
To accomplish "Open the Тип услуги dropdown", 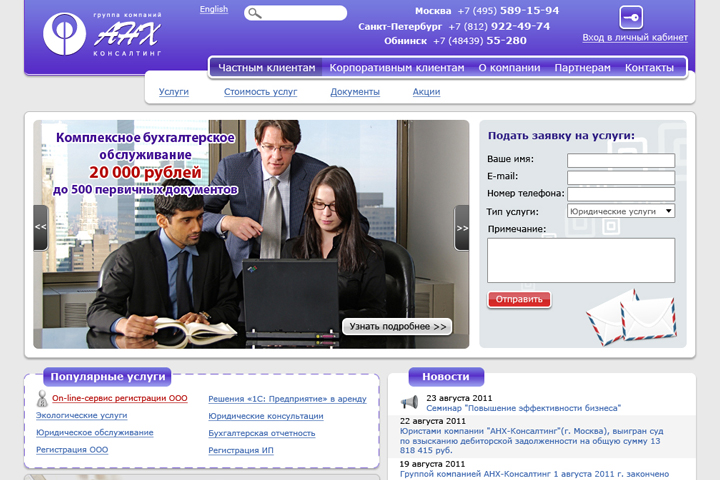I will coord(621,211).
